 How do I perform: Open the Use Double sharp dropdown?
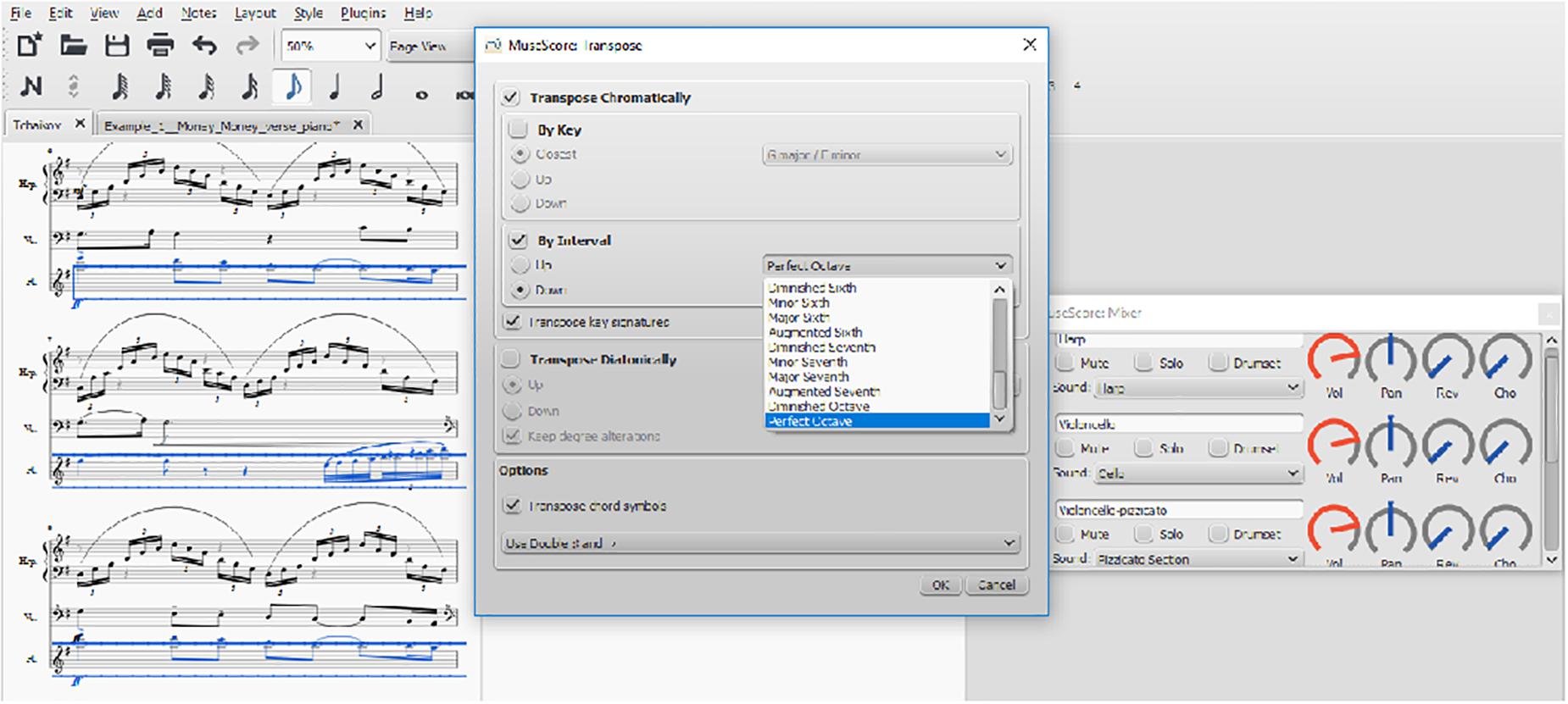pyautogui.click(x=760, y=542)
